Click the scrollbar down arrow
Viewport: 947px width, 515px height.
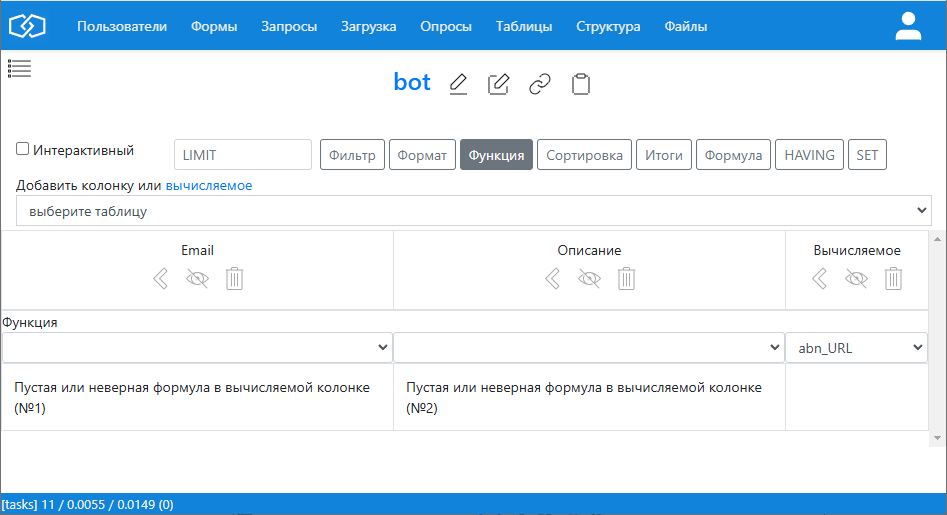[937, 438]
